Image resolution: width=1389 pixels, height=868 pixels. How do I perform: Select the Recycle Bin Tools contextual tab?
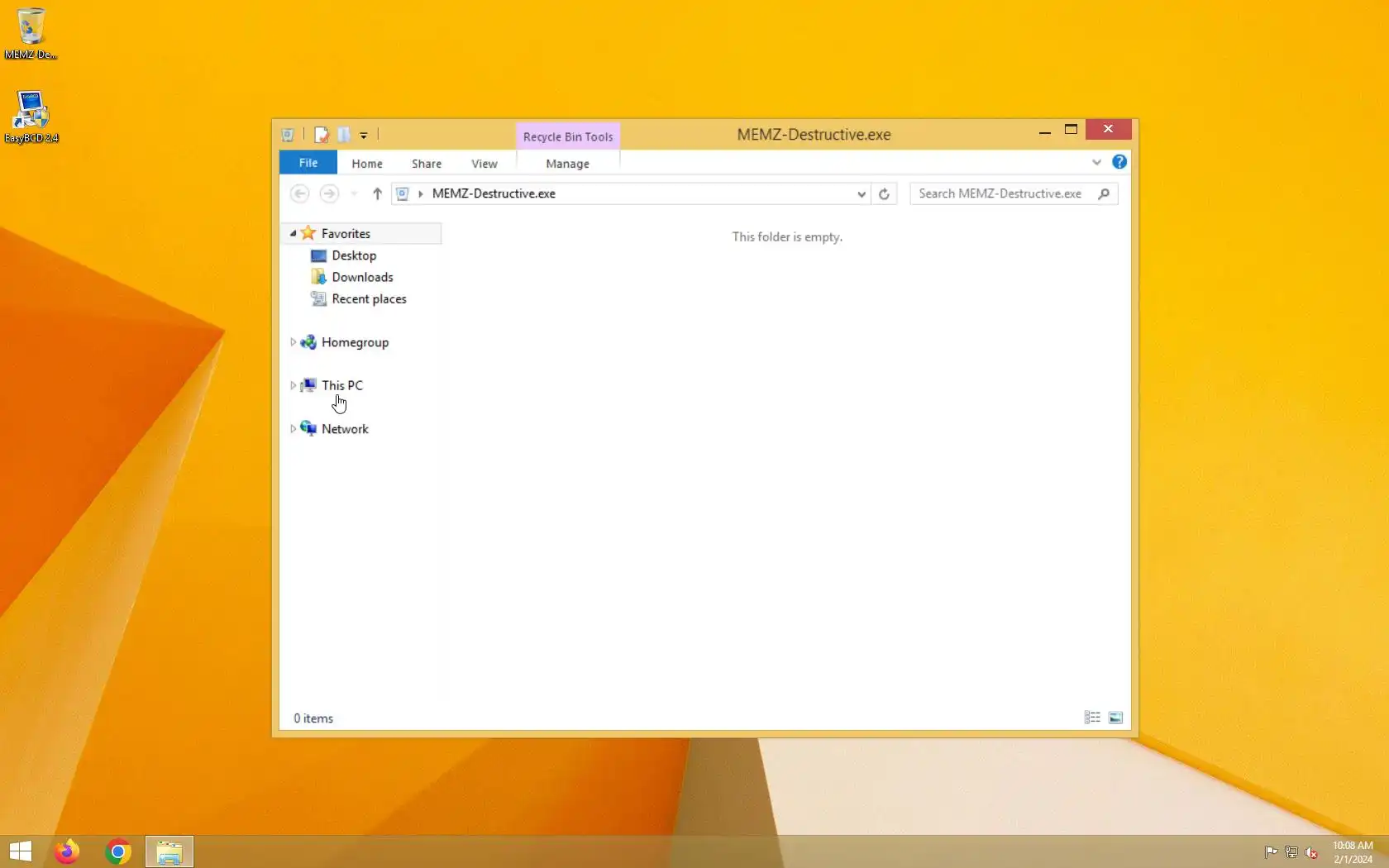tap(568, 137)
